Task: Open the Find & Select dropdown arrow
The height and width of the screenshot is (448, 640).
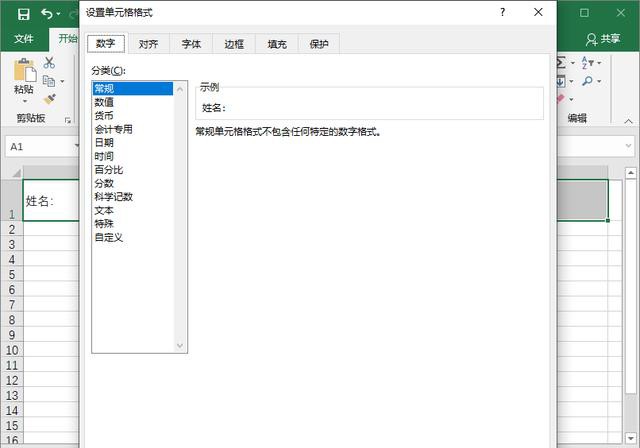Action: (x=599, y=82)
